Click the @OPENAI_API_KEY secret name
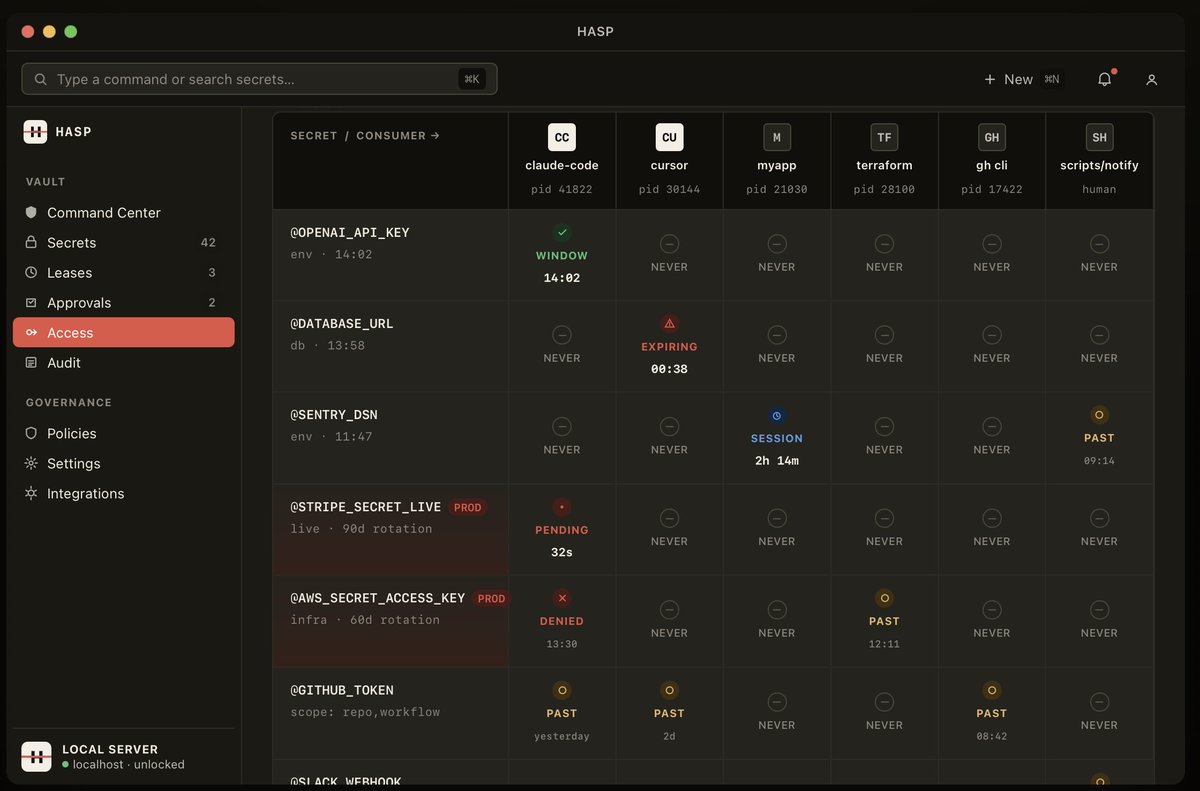Screen dimensions: 1200x791 350,232
